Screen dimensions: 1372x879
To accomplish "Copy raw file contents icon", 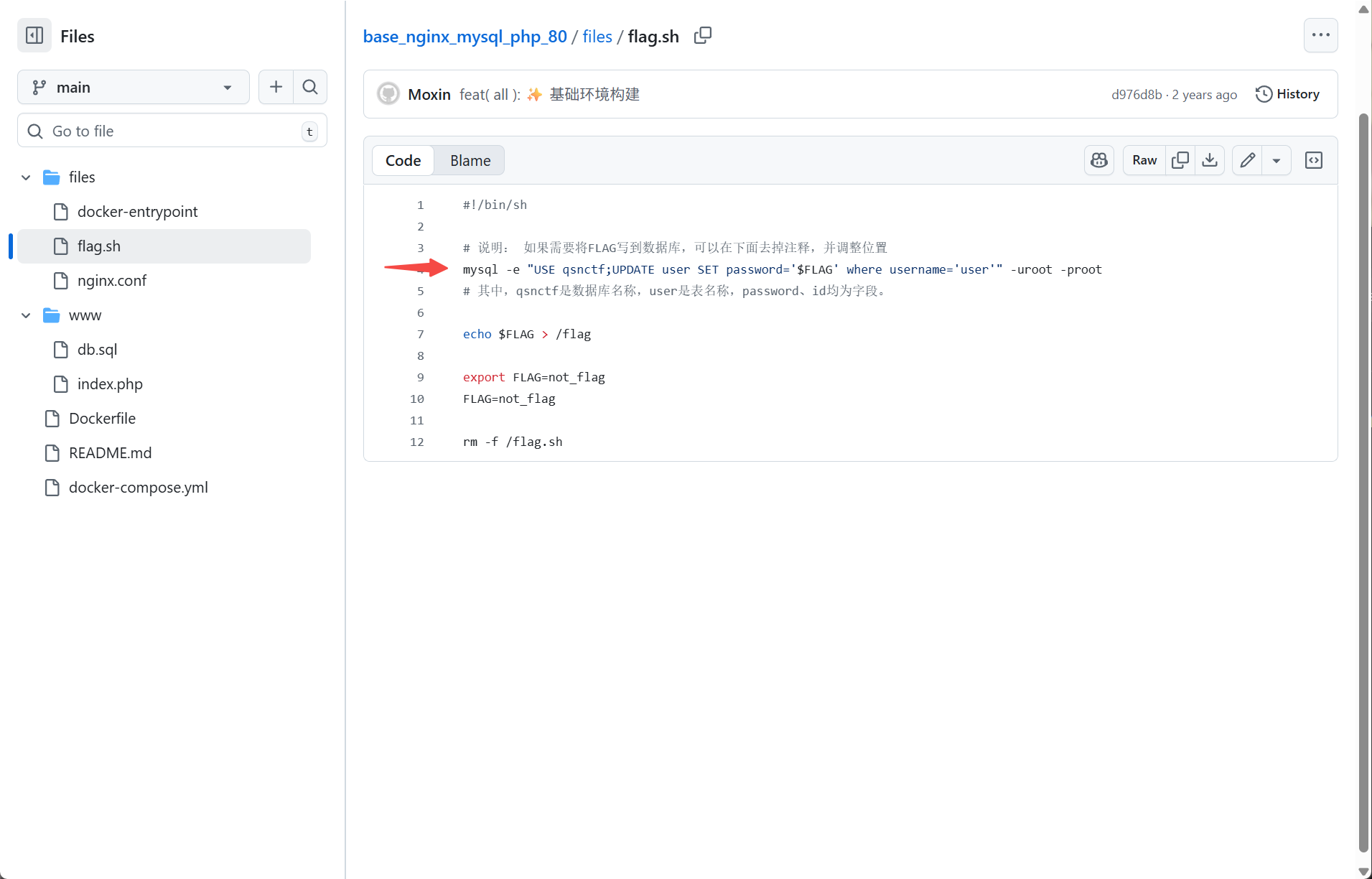I will [1180, 160].
